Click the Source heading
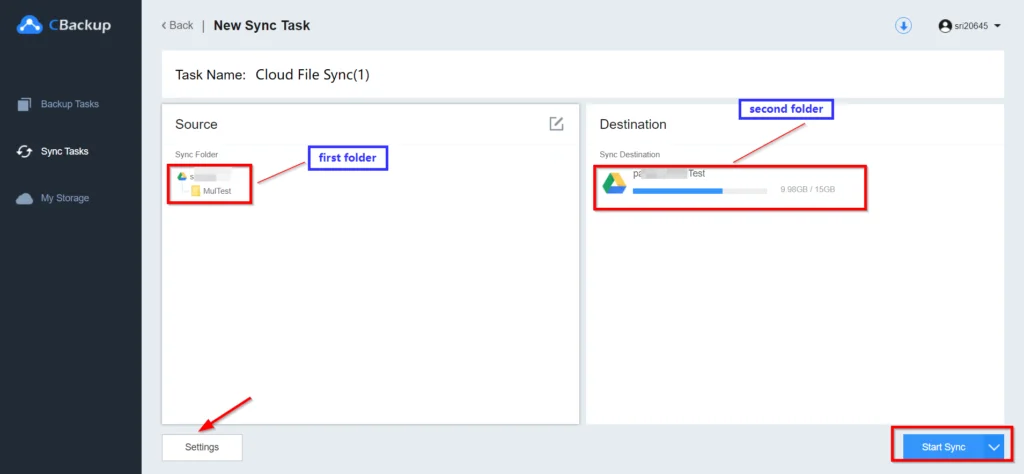Viewport: 1024px width, 474px height. [196, 124]
